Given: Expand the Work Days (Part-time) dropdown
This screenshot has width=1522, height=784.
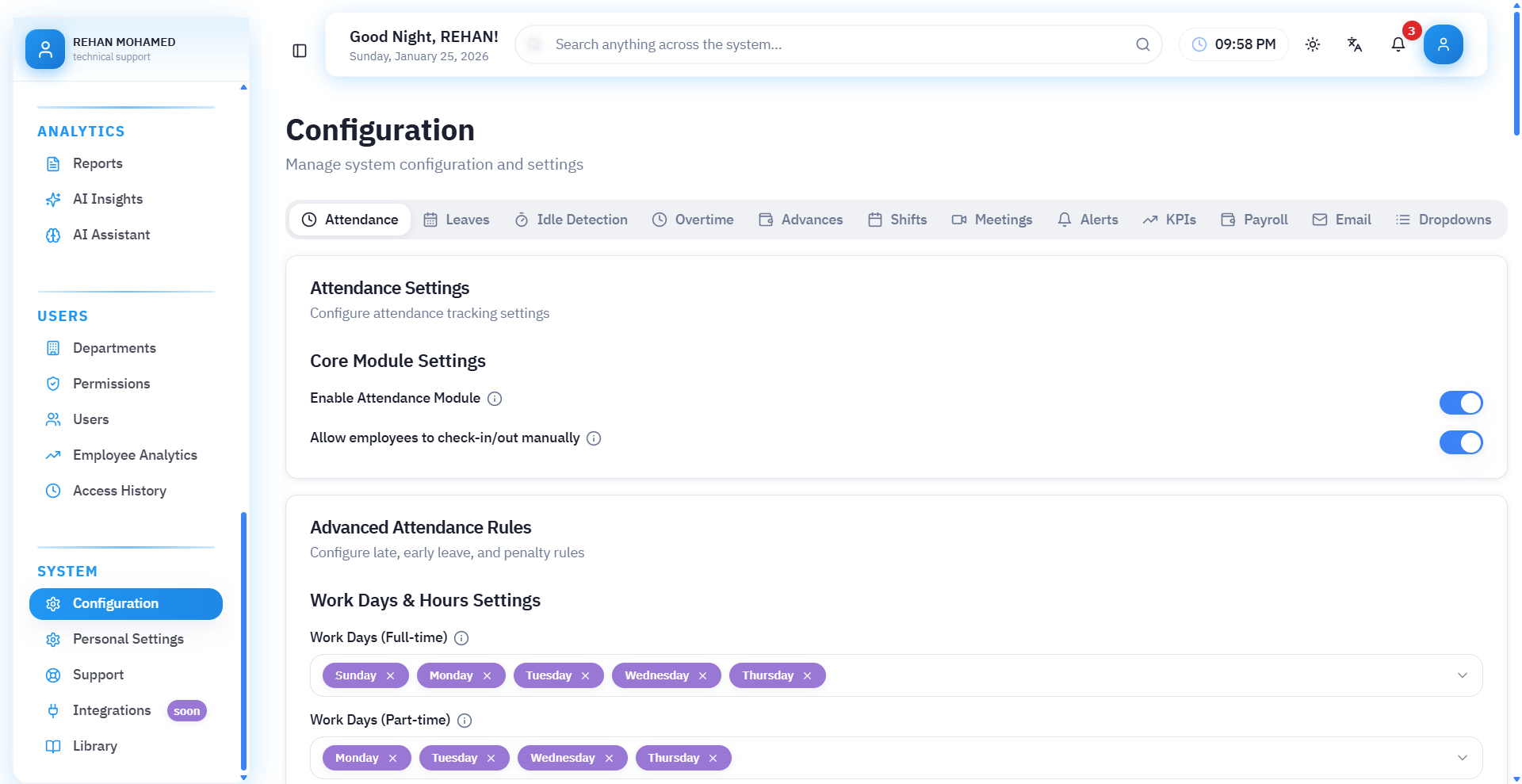Looking at the screenshot, I should tap(1462, 758).
